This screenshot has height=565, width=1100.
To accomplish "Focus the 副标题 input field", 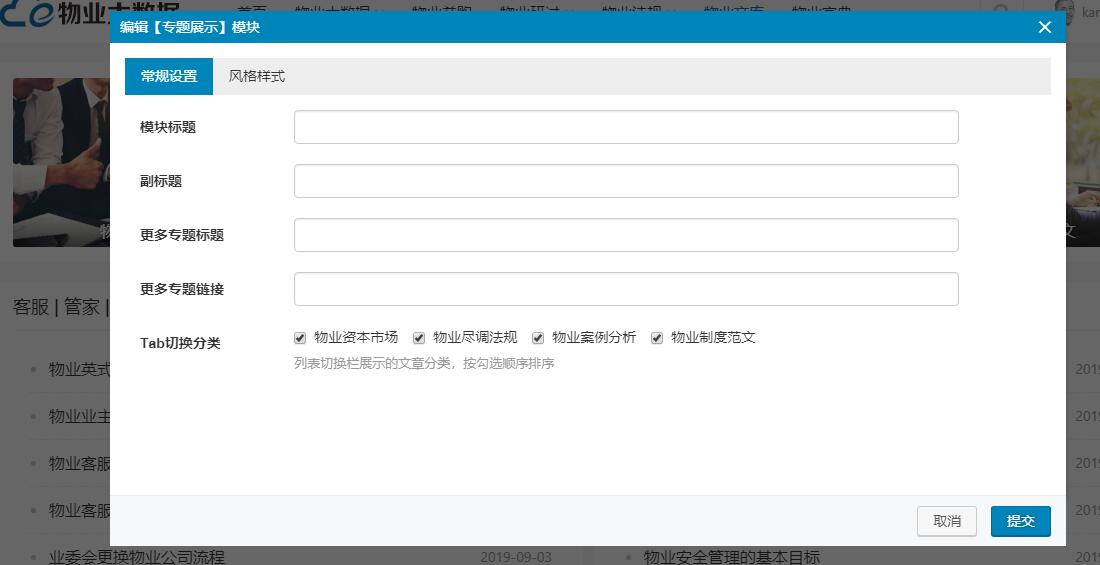I will point(626,181).
